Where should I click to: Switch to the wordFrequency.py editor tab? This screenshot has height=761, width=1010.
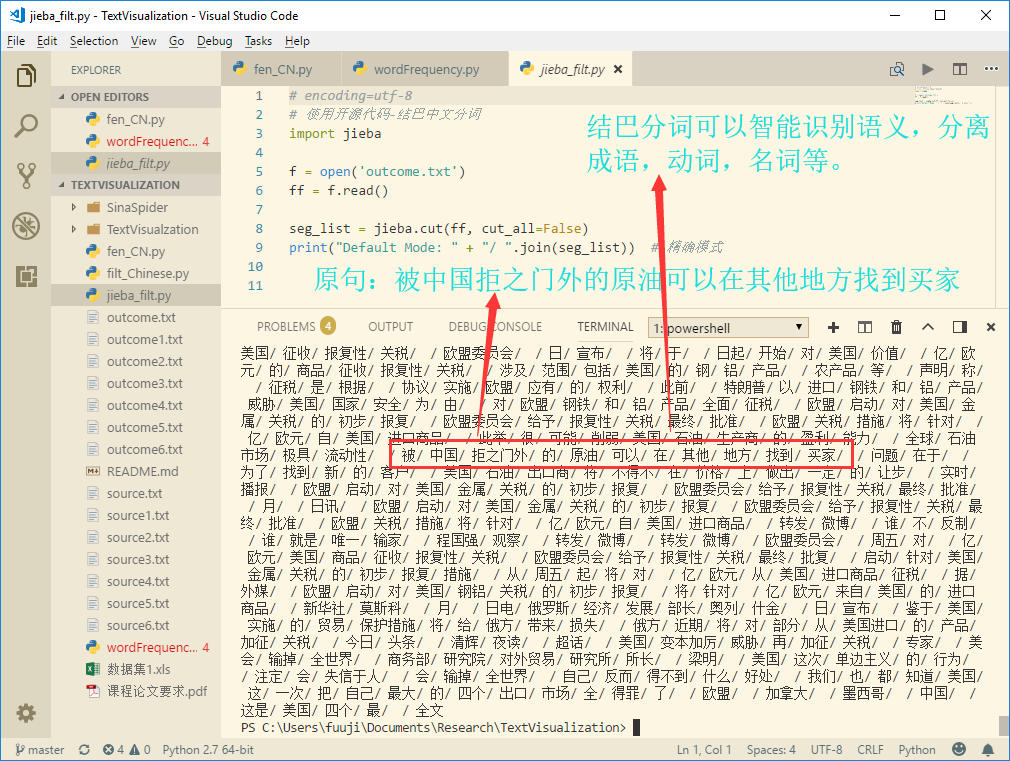pyautogui.click(x=425, y=69)
